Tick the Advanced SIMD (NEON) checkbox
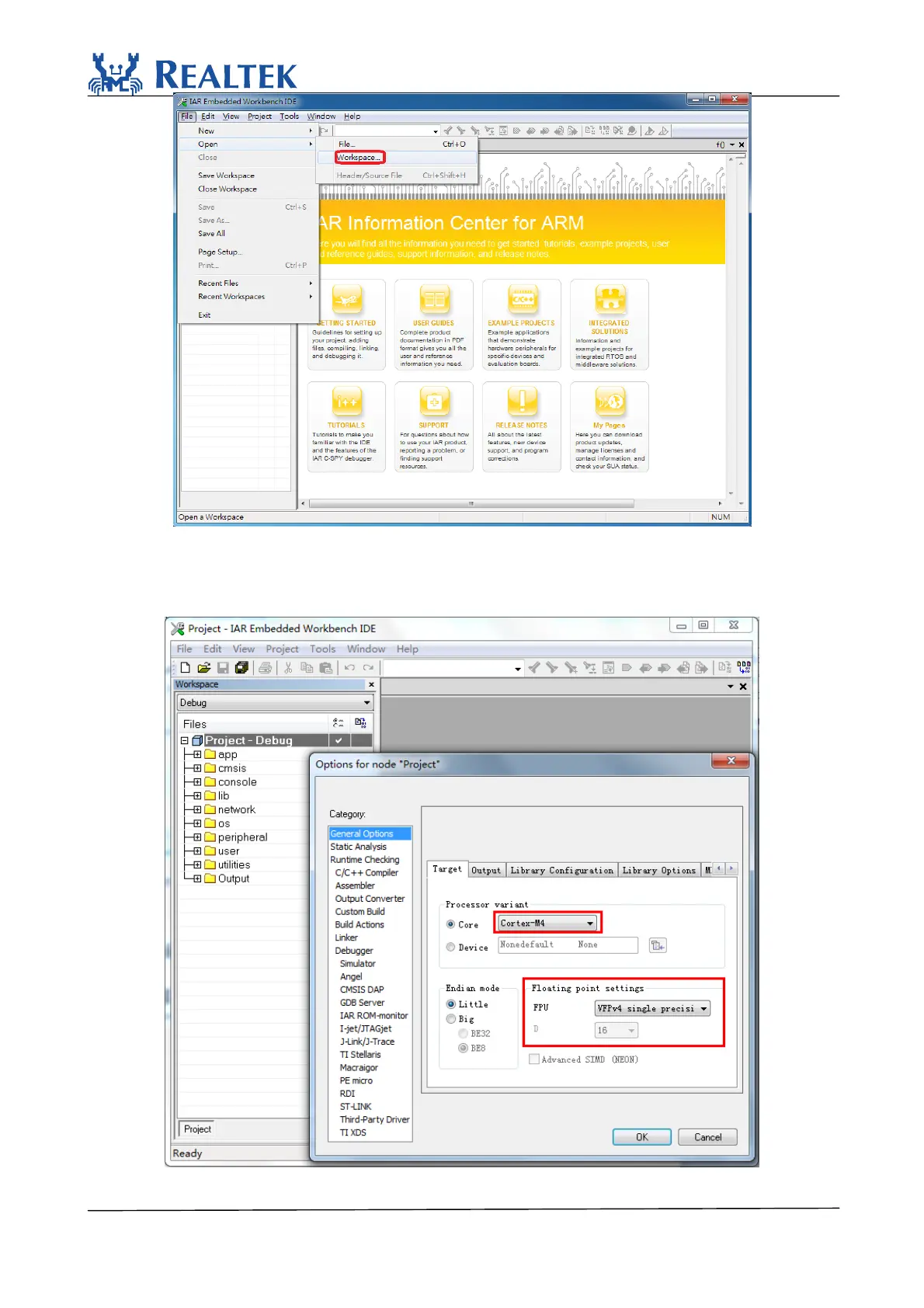The height and width of the screenshot is (1308, 924). pos(534,1059)
